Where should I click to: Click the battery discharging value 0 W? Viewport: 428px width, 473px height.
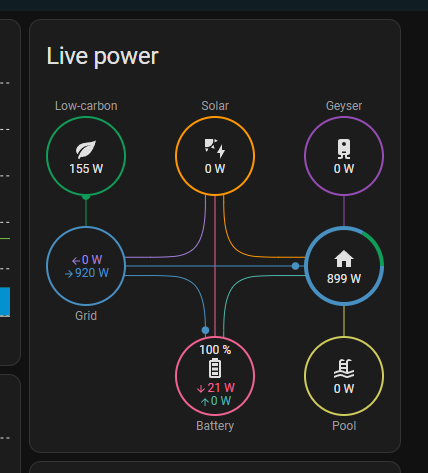click(x=221, y=401)
